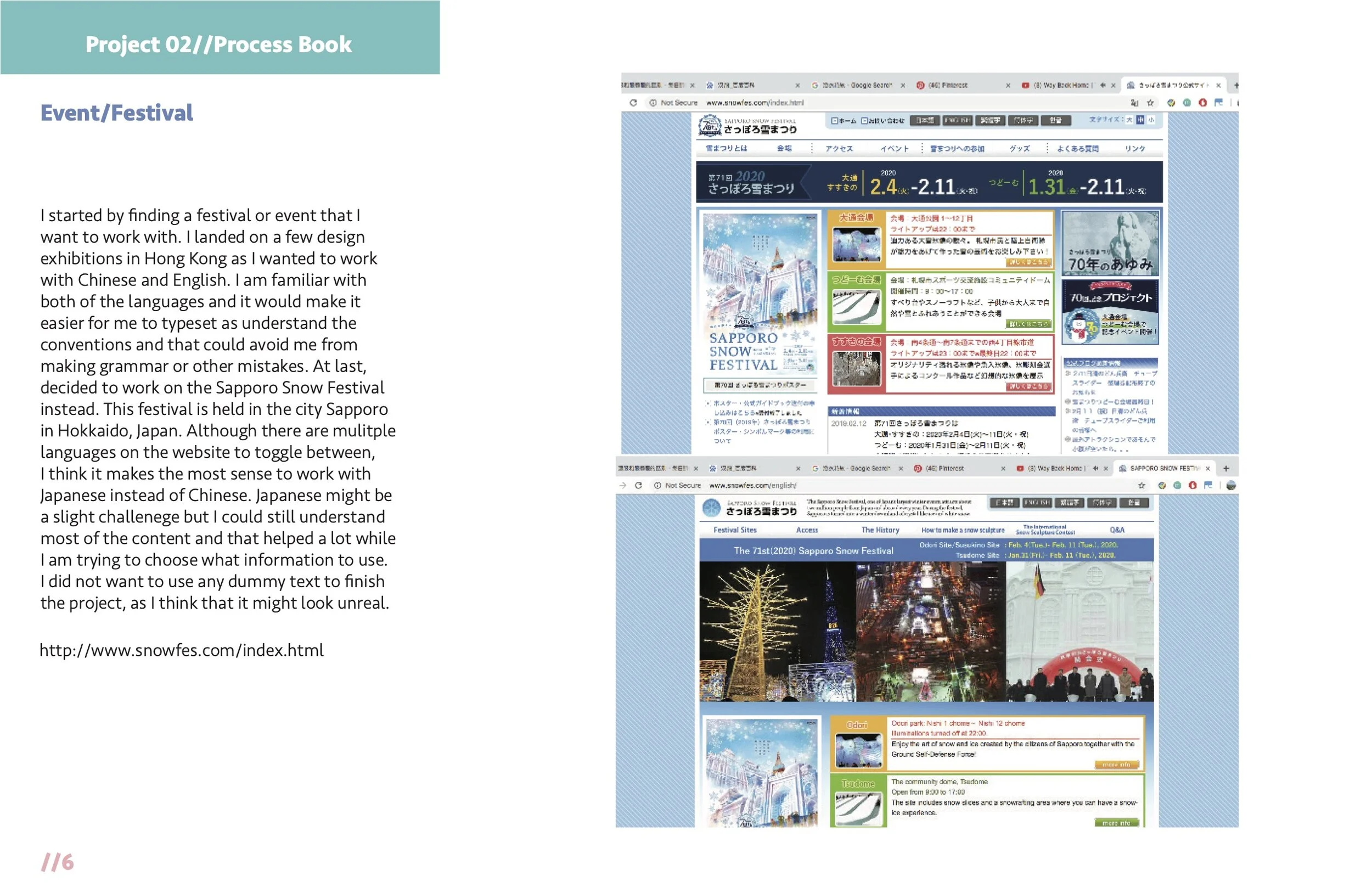
Task: Click reload icon in upper browser screenshot
Action: click(x=633, y=103)
